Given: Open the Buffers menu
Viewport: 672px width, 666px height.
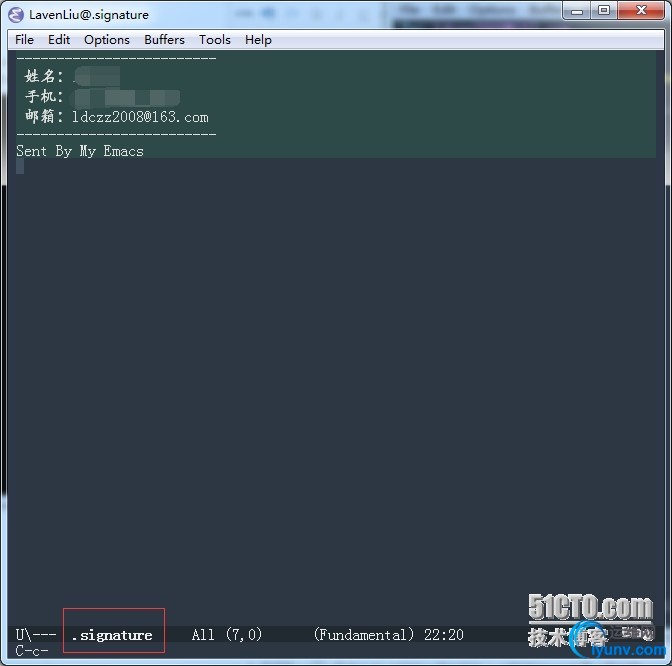Looking at the screenshot, I should point(164,40).
